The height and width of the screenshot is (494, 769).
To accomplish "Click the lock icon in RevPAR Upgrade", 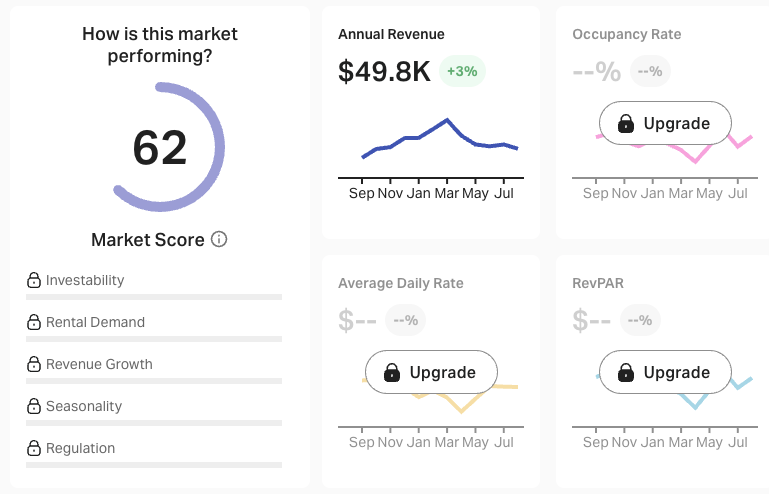I will (626, 373).
